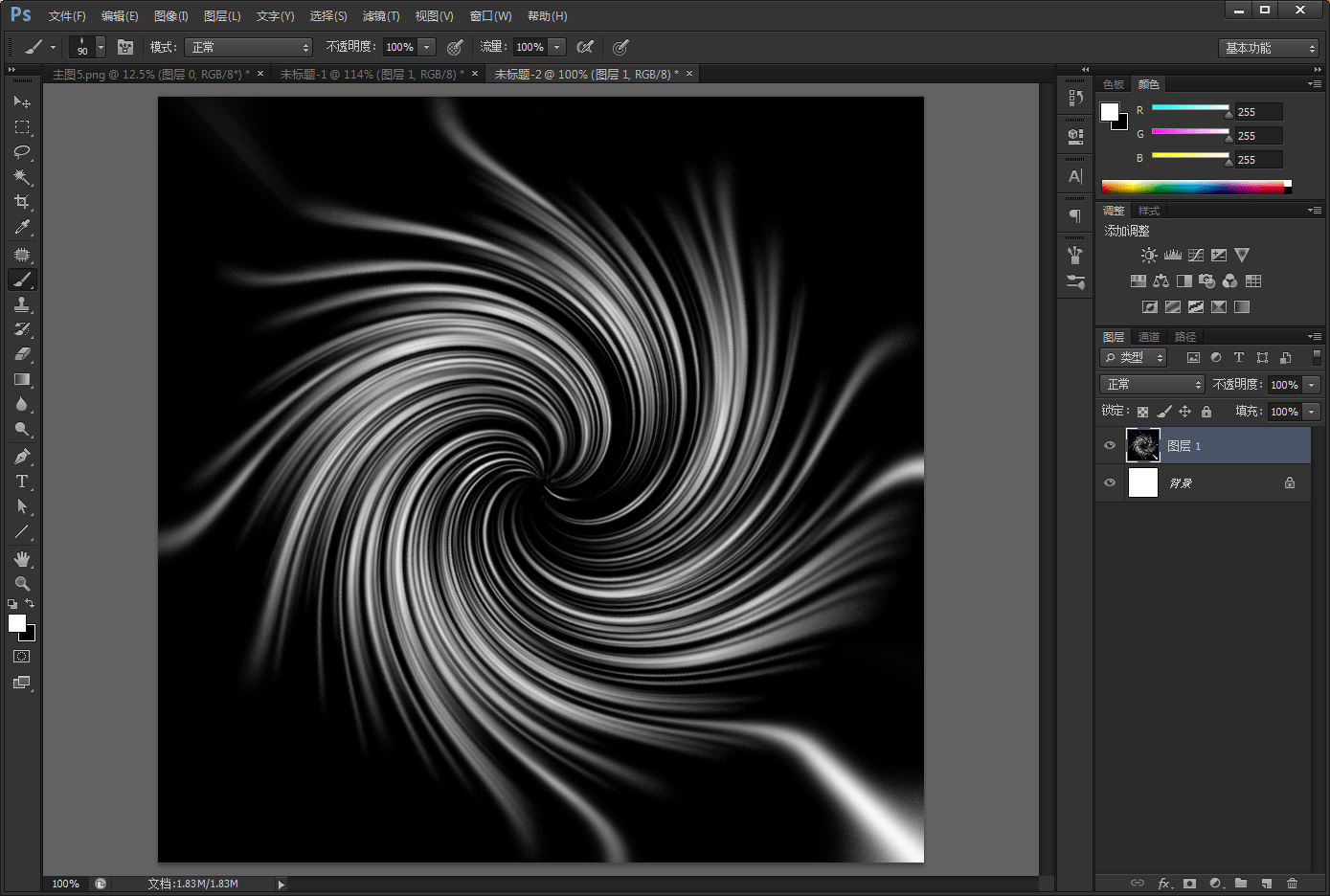The width and height of the screenshot is (1330, 896).
Task: Toggle tablet pressure controls size
Action: tap(620, 47)
